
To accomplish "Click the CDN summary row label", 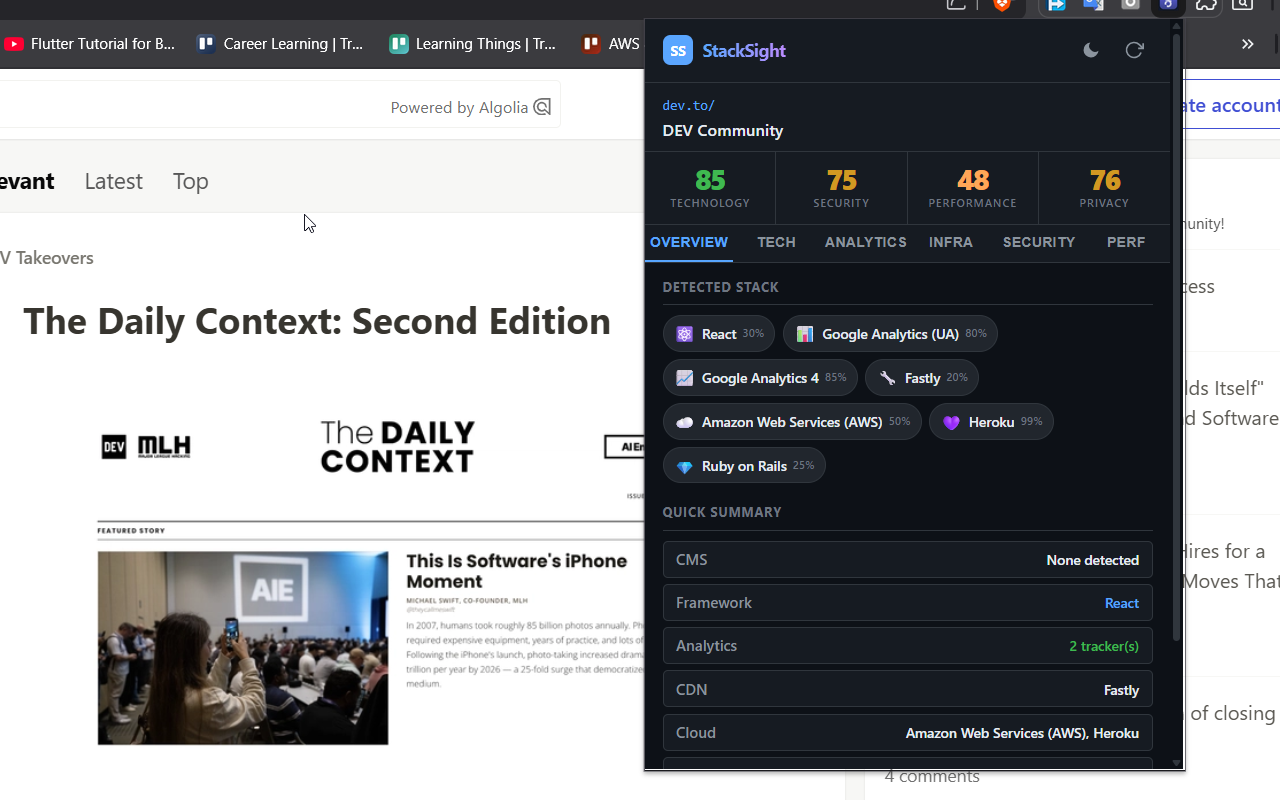I will (692, 689).
